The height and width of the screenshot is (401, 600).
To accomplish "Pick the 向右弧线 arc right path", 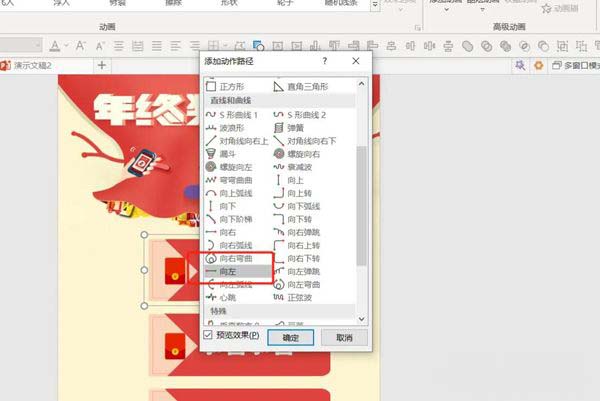I will 229,245.
